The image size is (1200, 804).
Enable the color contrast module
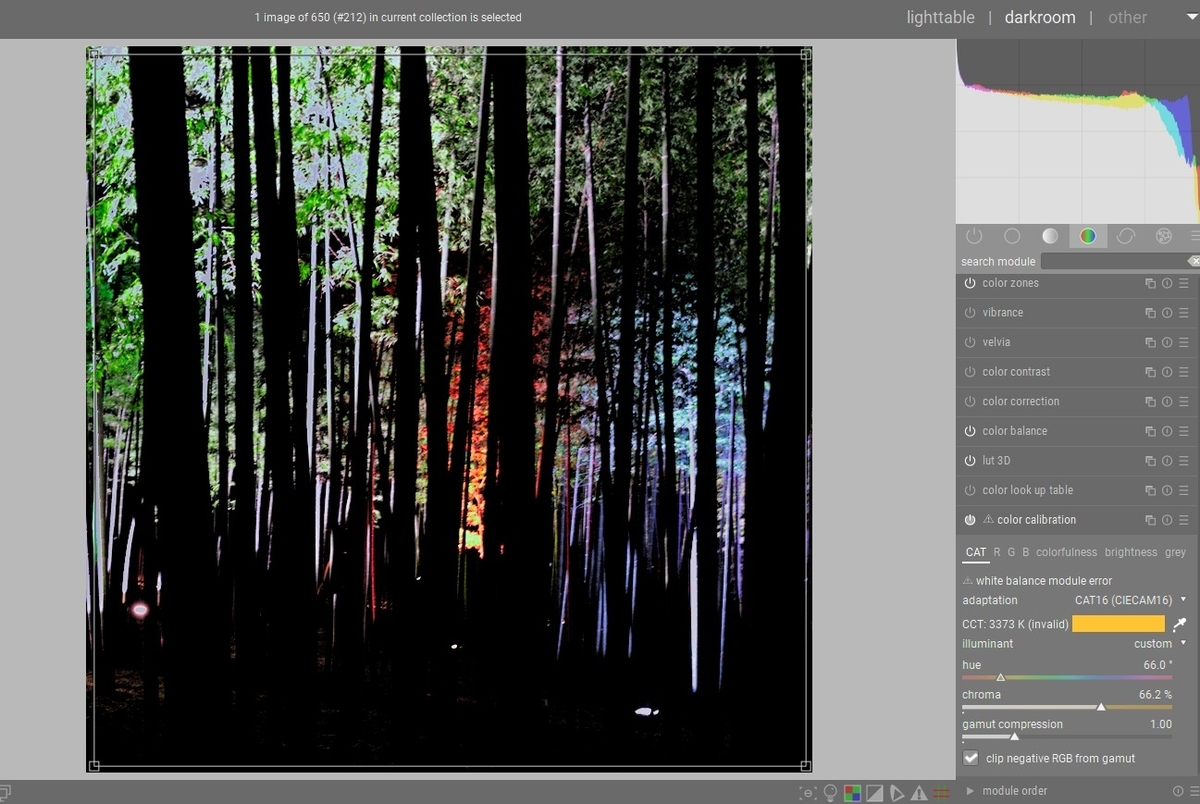(970, 372)
